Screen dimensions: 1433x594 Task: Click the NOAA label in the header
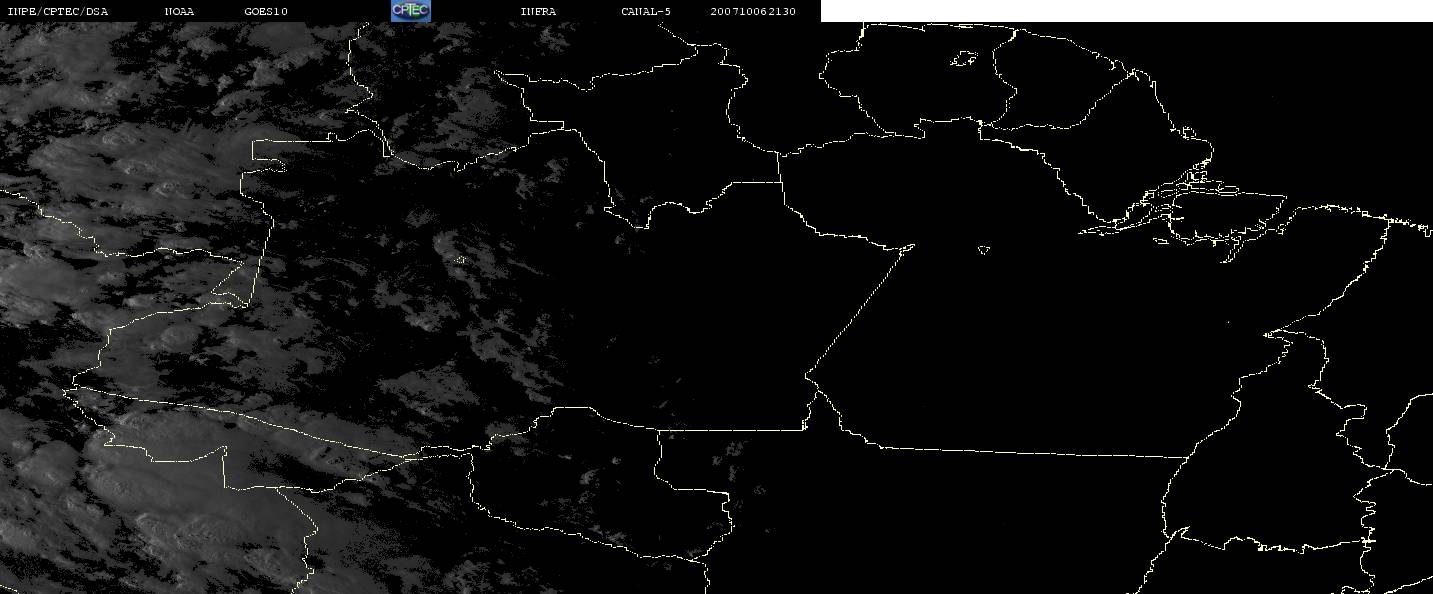180,11
